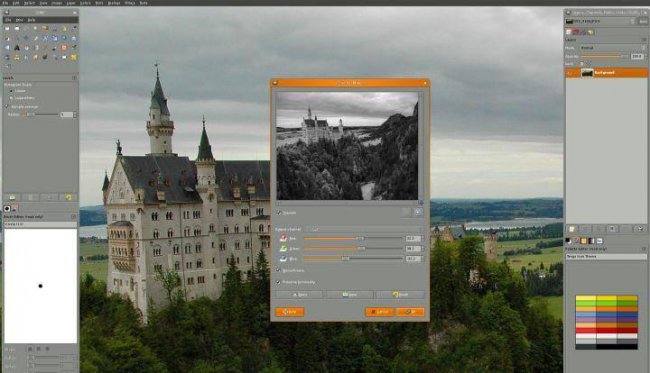
Task: Click on the Red channel slider
Action: [x=354, y=238]
